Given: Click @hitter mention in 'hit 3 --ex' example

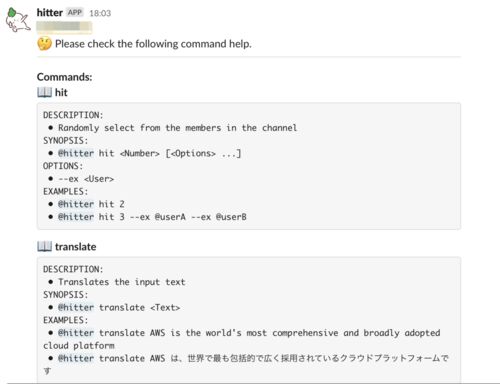Looking at the screenshot, I should coord(76,217).
